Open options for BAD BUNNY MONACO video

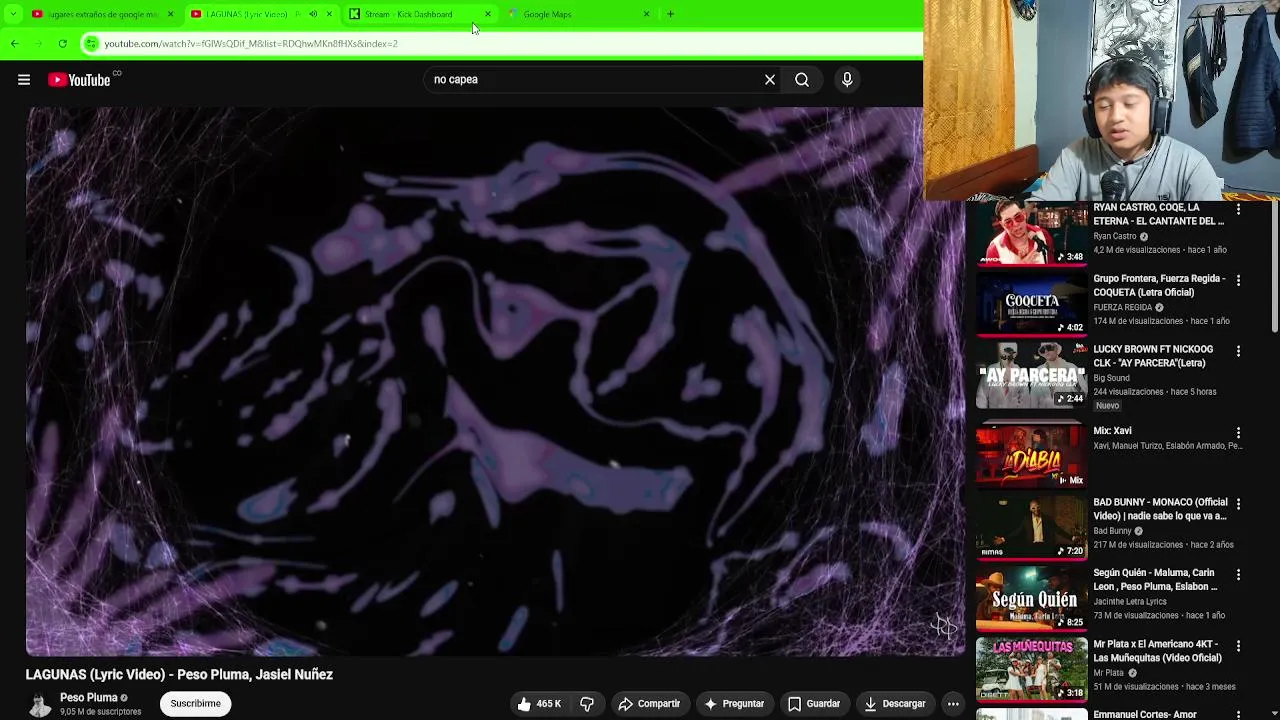[x=1238, y=504]
